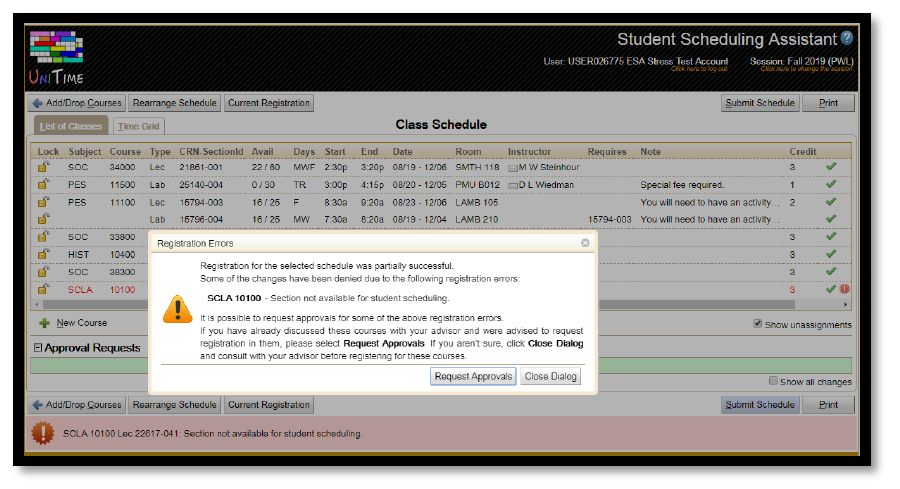
Task: Click the Close Dialog button
Action: point(551,377)
